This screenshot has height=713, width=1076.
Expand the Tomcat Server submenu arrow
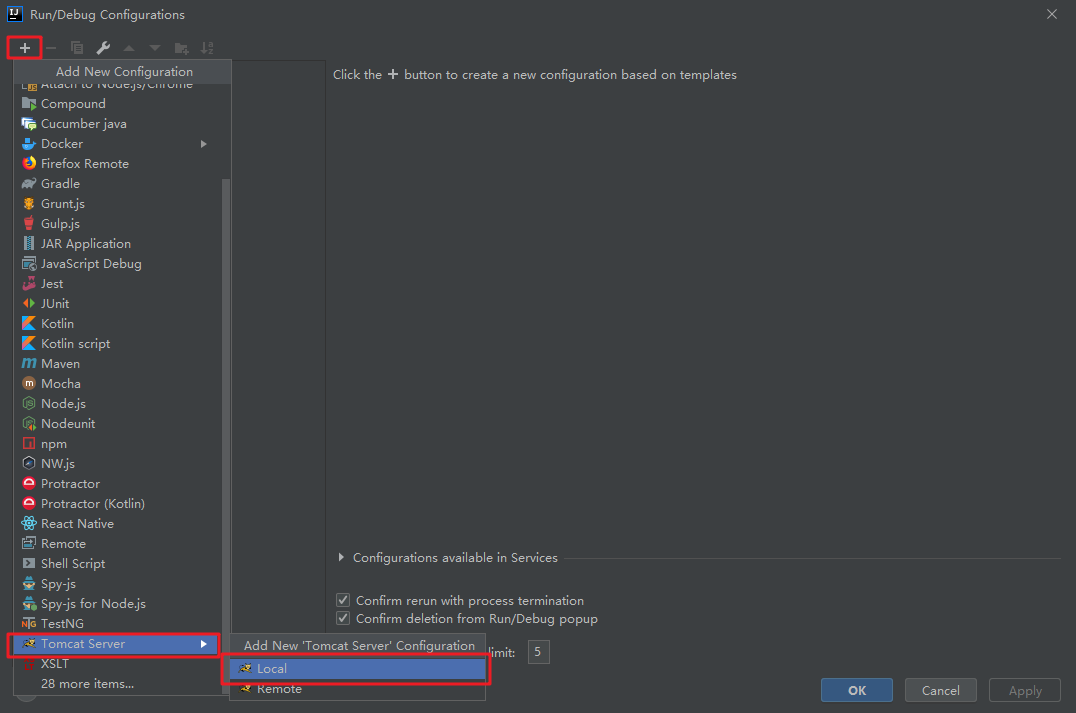click(204, 644)
